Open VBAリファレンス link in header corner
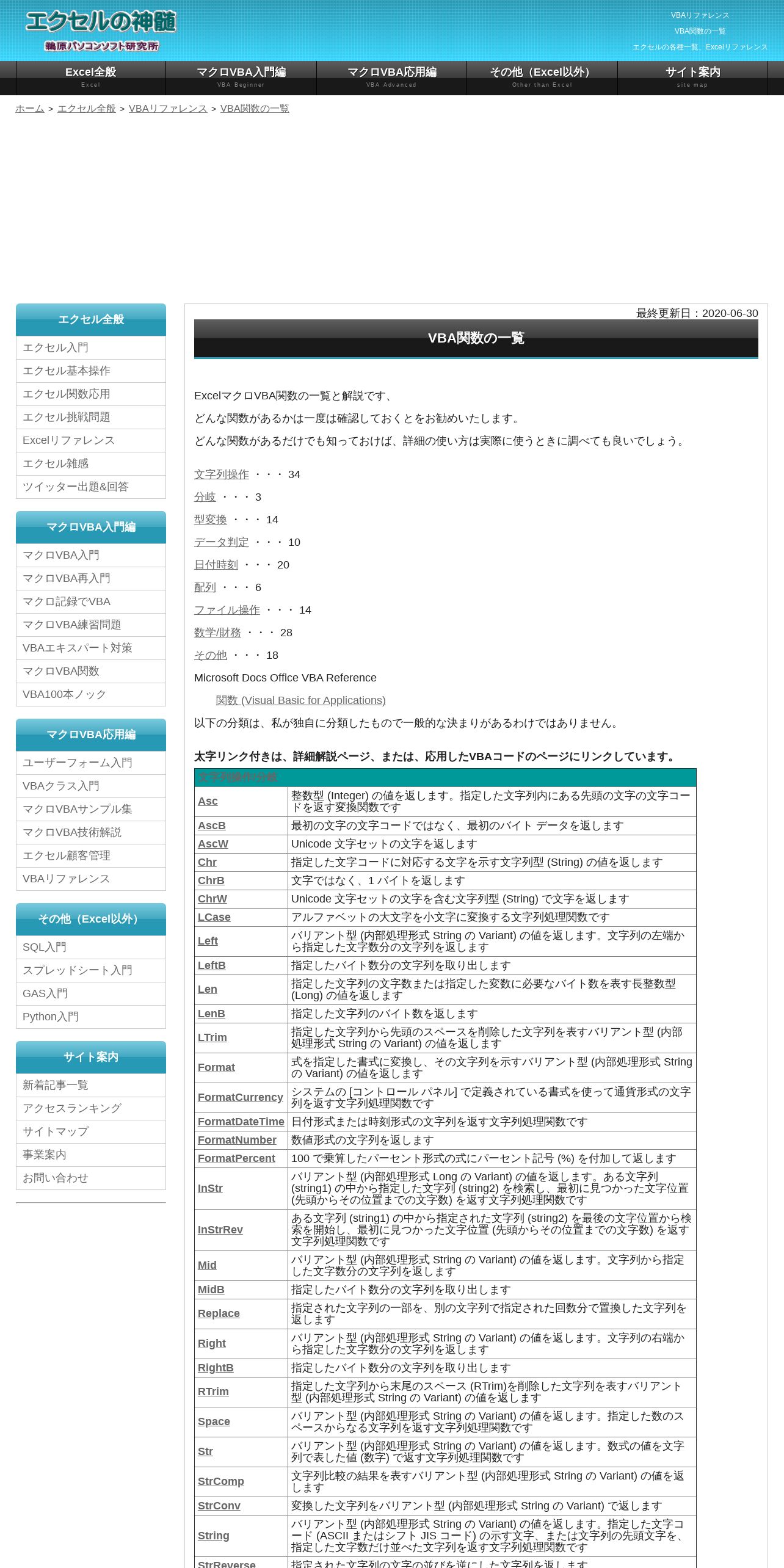This screenshot has width=784, height=1568. tap(700, 15)
